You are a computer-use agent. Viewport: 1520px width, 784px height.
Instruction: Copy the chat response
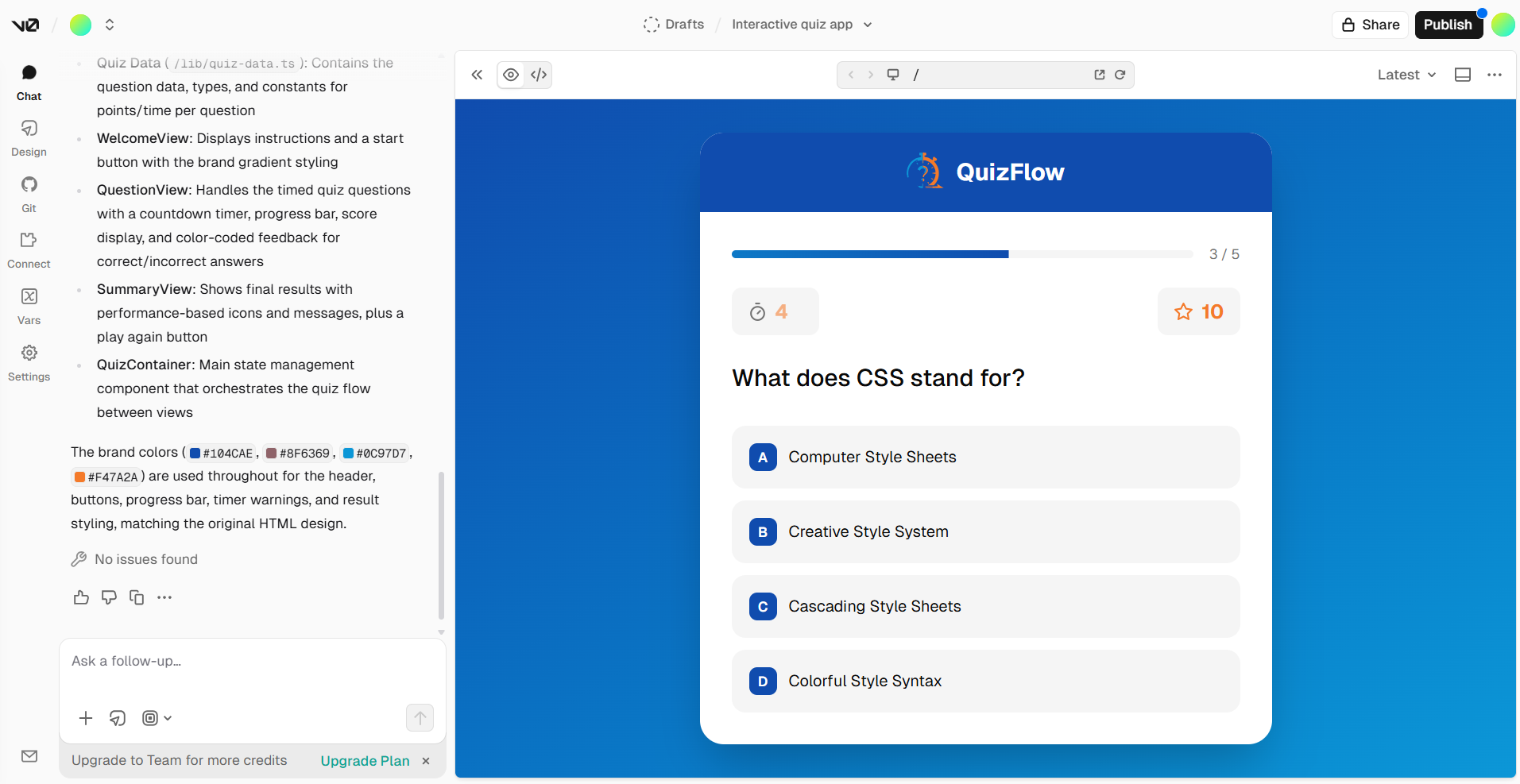coord(136,597)
